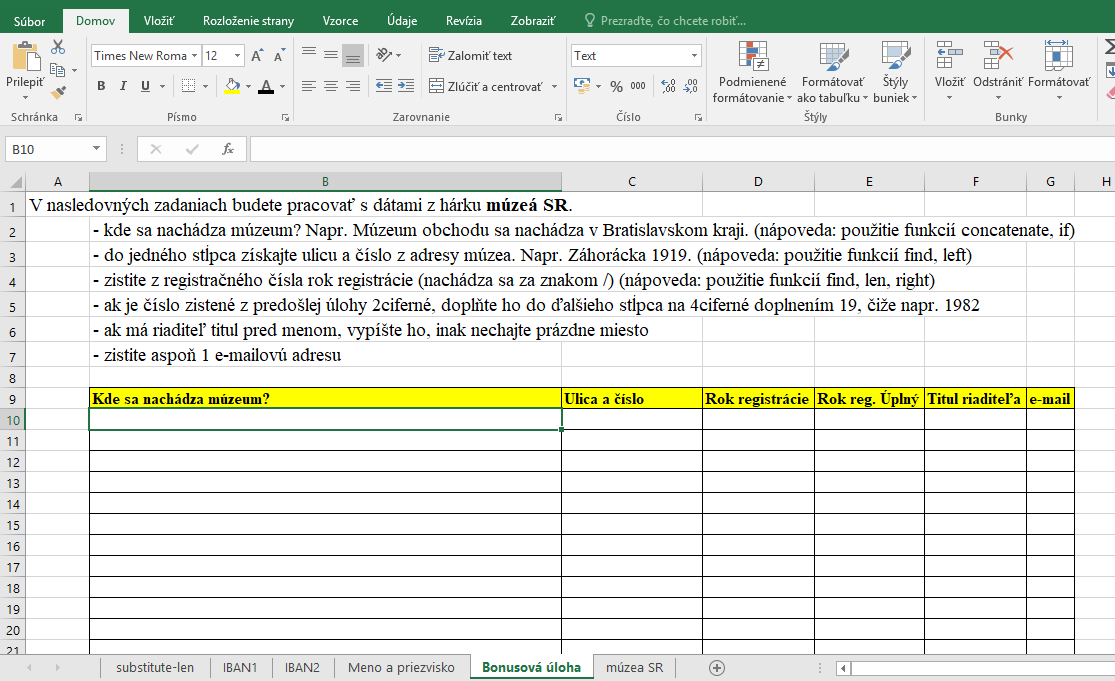This screenshot has width=1115, height=681.
Task: Click the Cut scissors icon
Action: 58,47
